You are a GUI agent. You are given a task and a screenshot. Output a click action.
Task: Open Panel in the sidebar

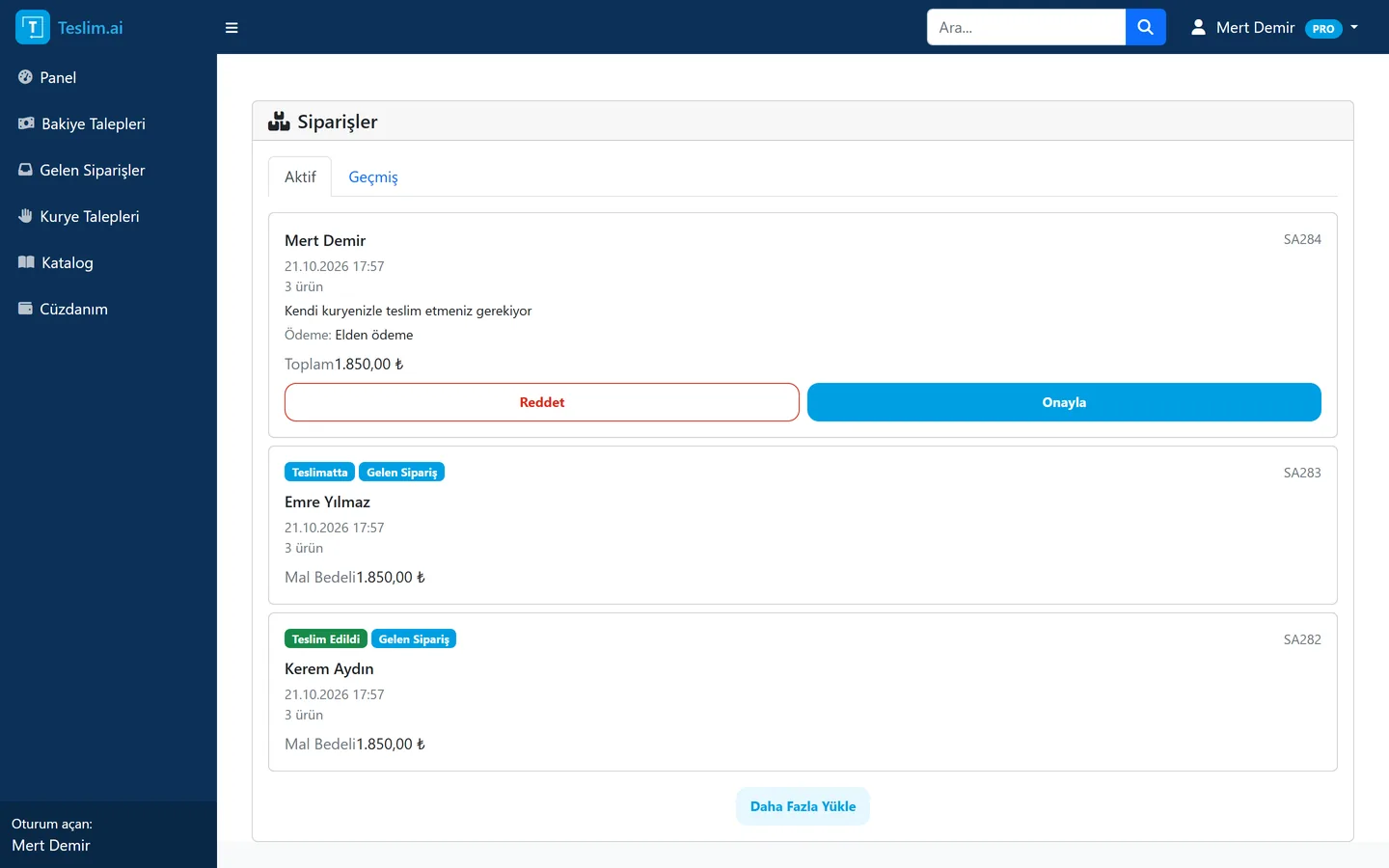pyautogui.click(x=108, y=77)
